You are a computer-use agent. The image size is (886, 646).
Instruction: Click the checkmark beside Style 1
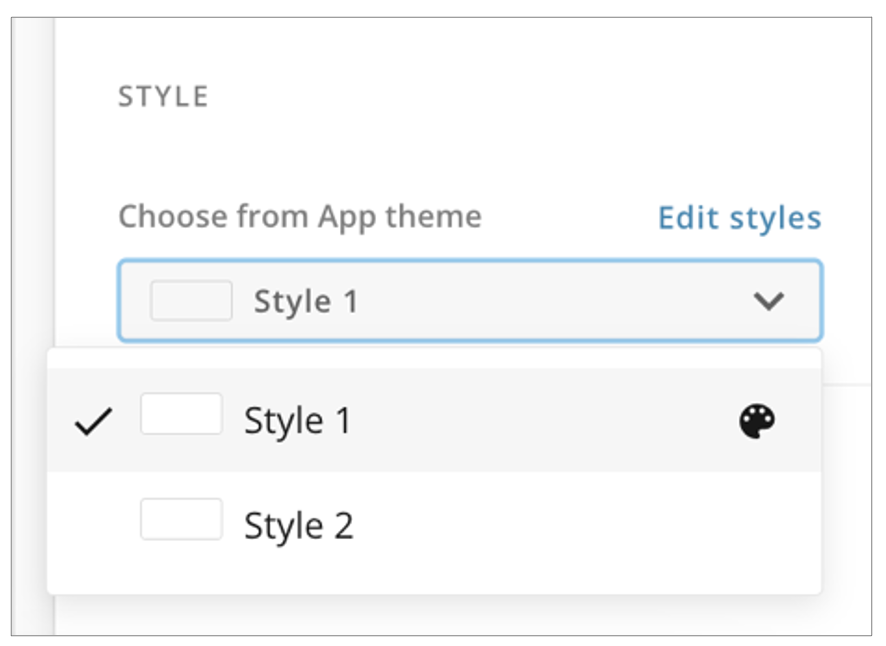(93, 423)
